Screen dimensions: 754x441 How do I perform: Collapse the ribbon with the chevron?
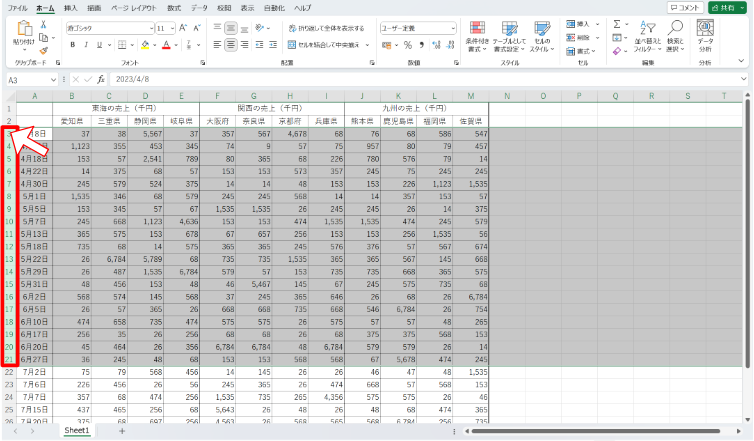741,61
